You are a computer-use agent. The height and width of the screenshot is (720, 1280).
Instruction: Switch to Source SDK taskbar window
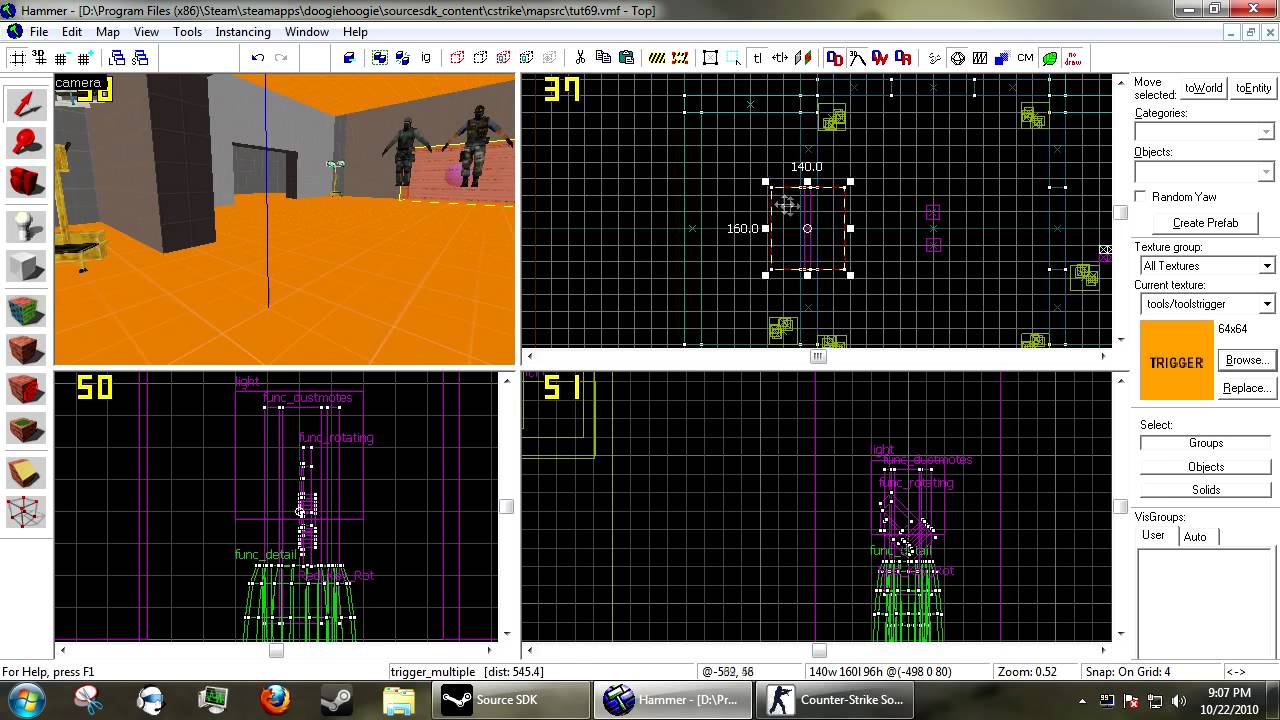tap(510, 700)
